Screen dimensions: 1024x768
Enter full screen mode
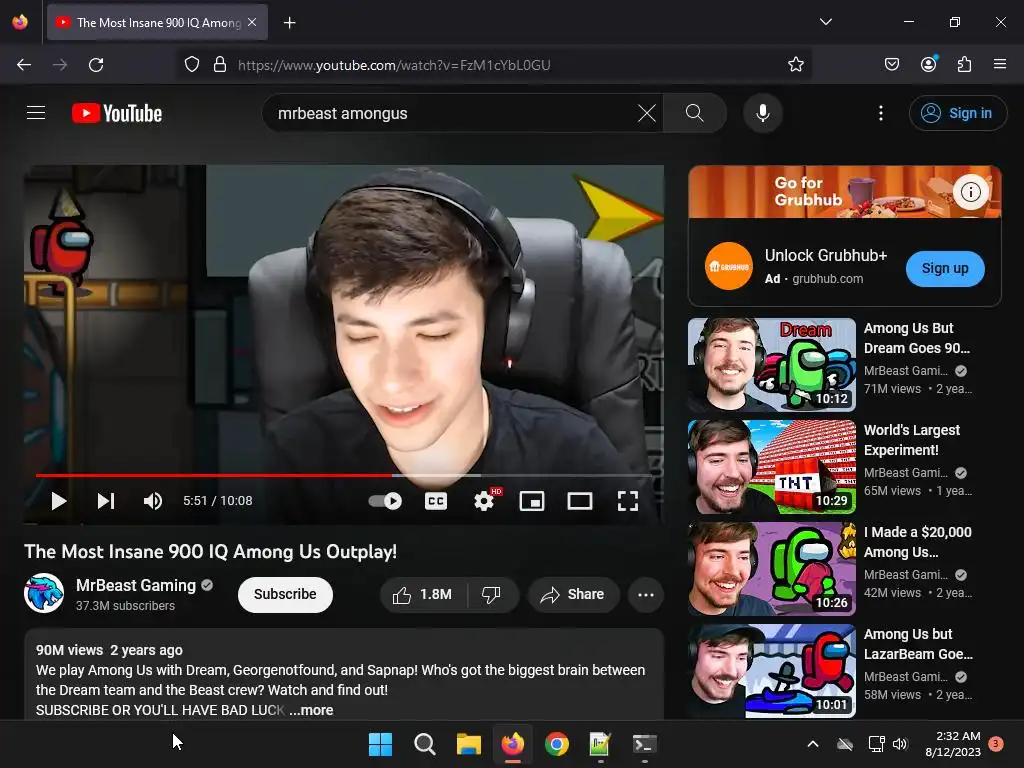coord(628,501)
